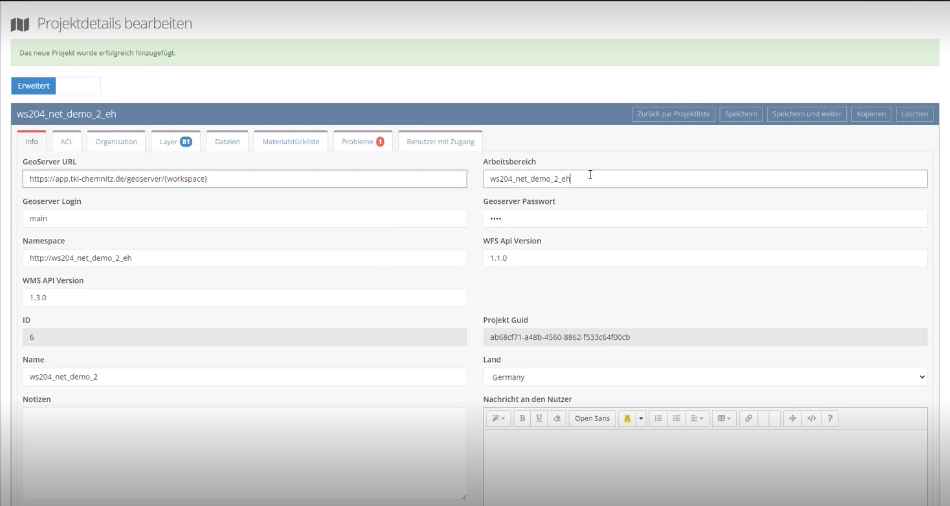Screen dimensions: 950x506
Task: Insert an ordered numbered list
Action: click(658, 418)
